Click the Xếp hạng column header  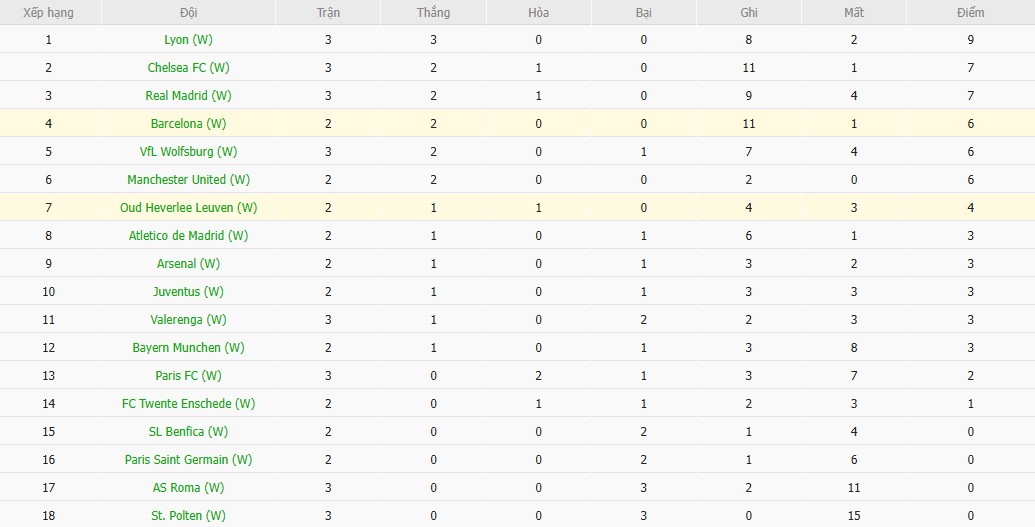tap(48, 13)
